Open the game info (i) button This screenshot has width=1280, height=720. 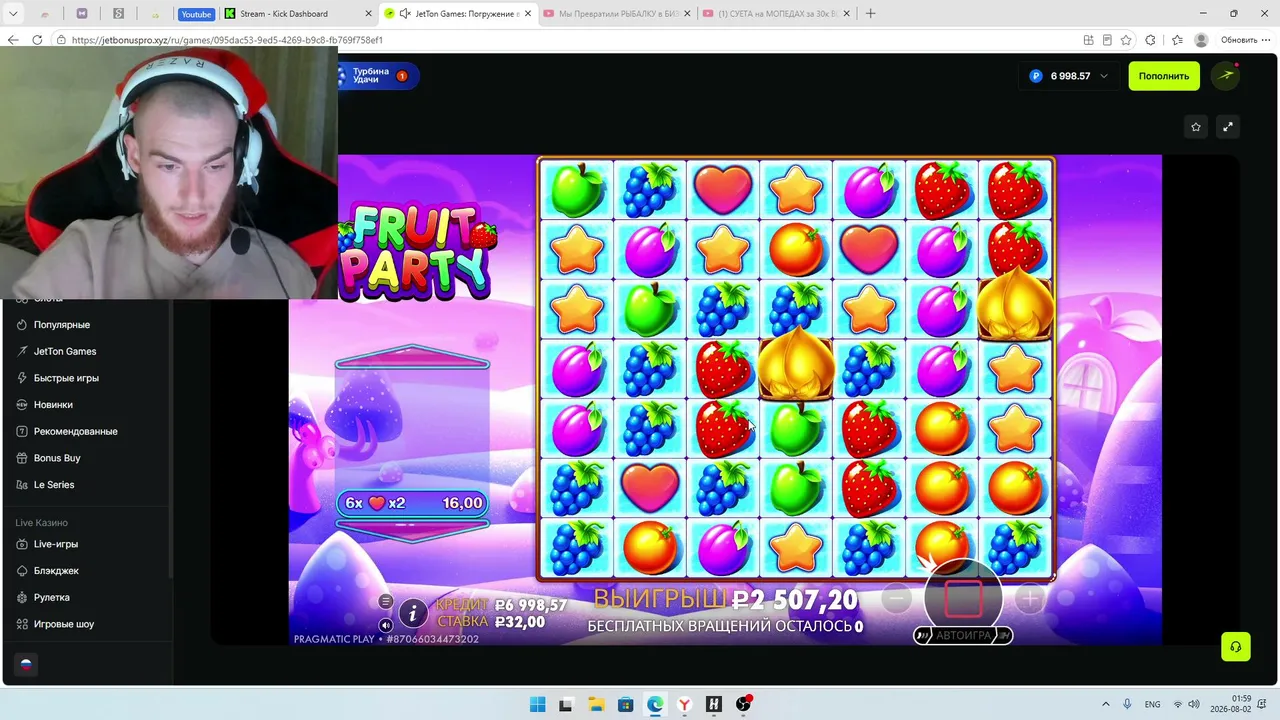click(412, 613)
